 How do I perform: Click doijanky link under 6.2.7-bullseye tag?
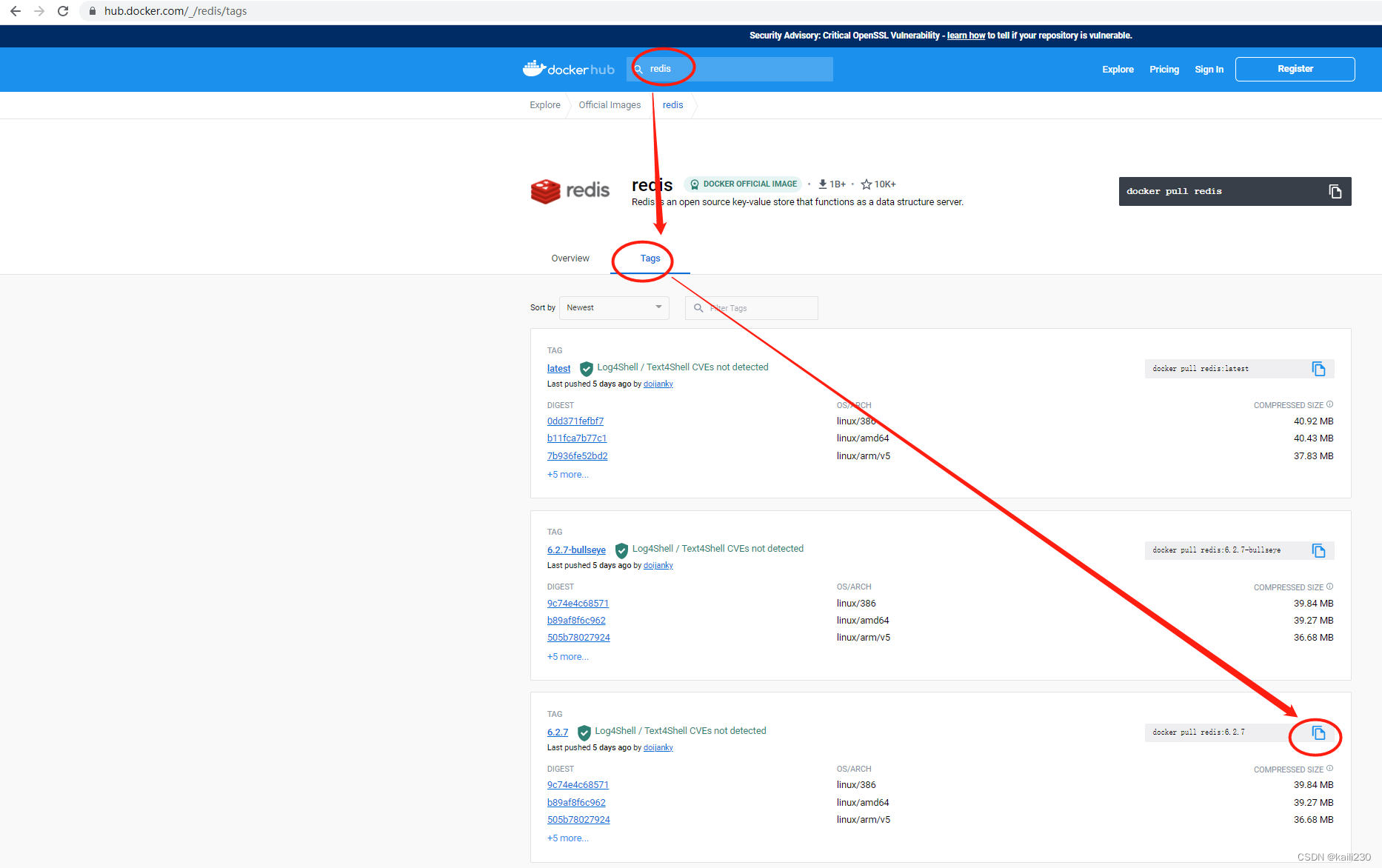[x=658, y=566]
